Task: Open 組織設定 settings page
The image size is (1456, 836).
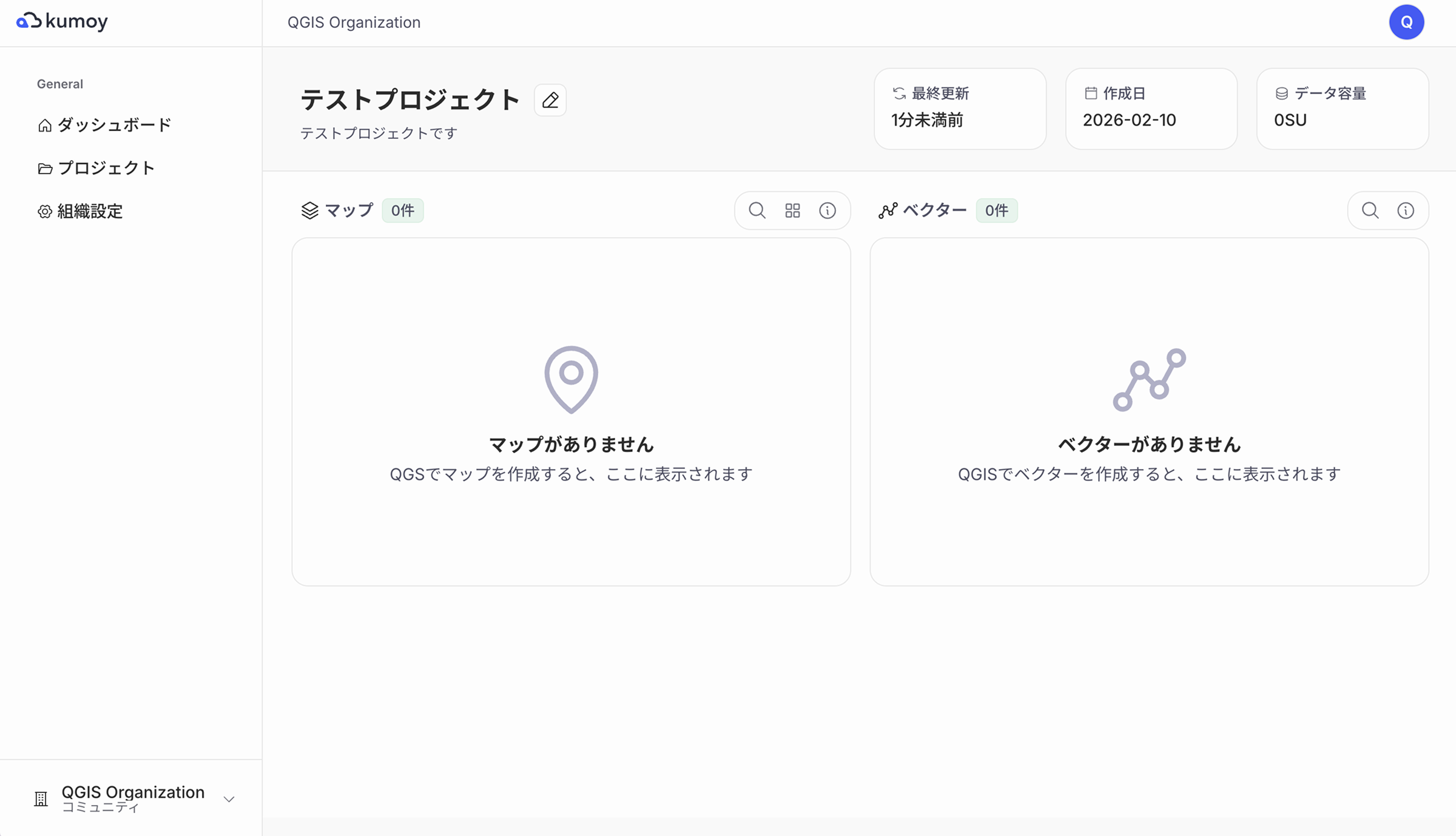Action: (80, 211)
